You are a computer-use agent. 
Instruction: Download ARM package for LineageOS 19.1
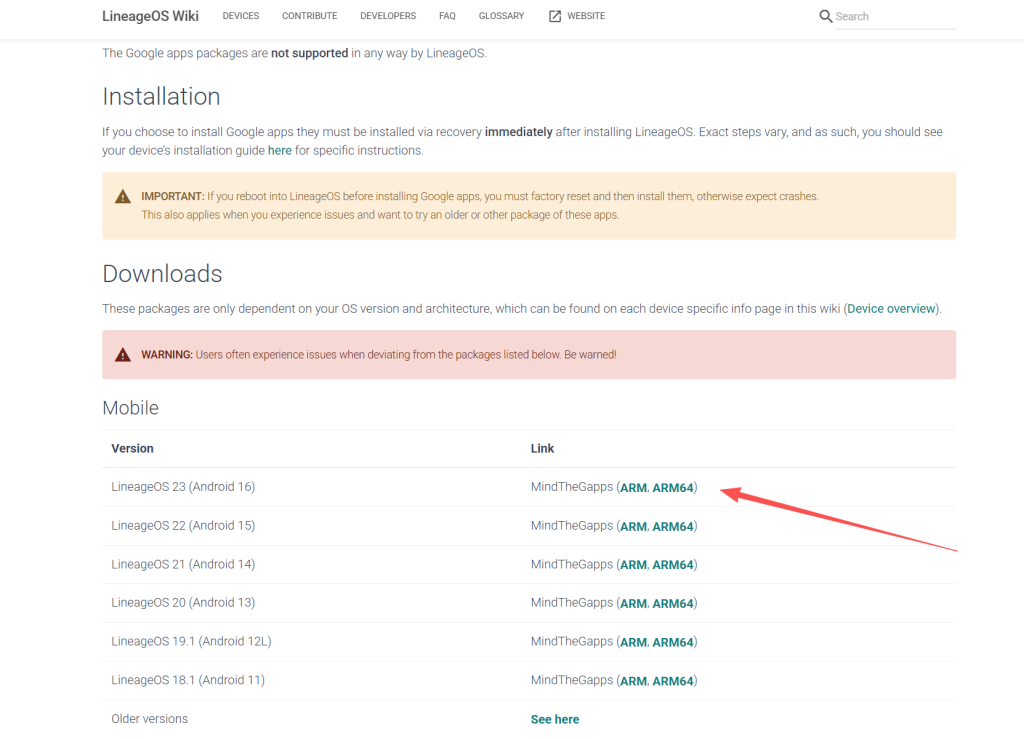633,642
